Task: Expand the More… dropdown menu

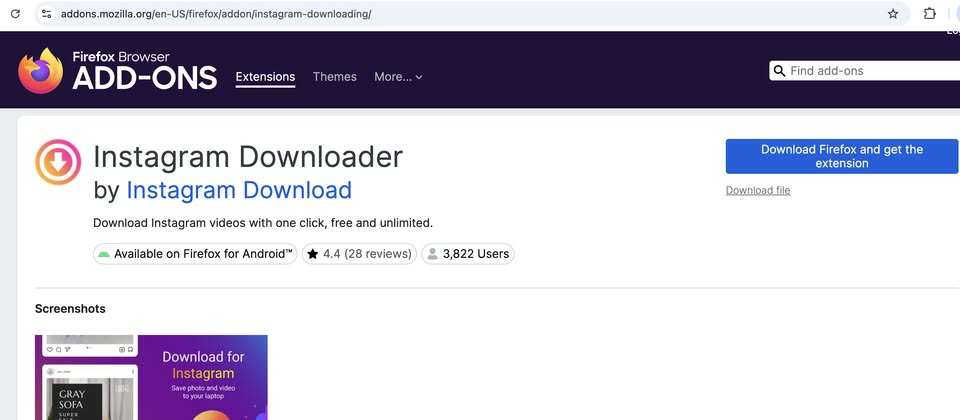Action: click(398, 77)
